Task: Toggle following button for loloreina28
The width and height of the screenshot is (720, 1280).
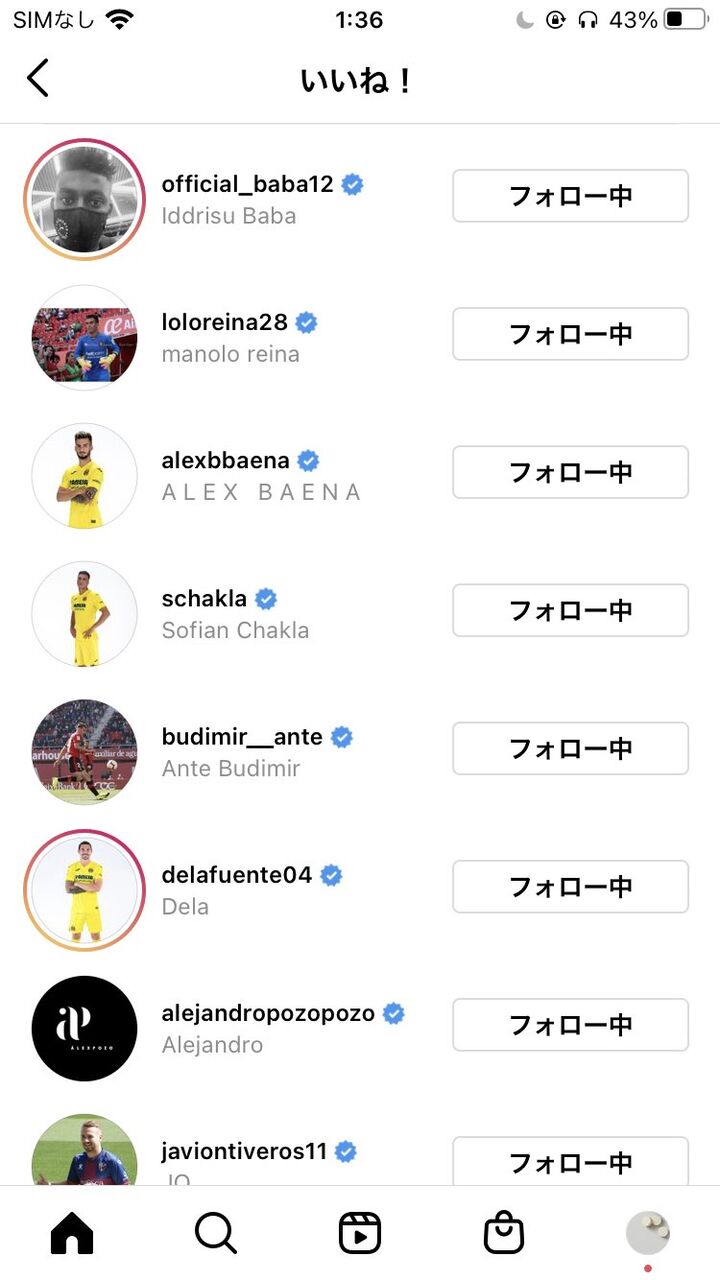Action: (570, 334)
